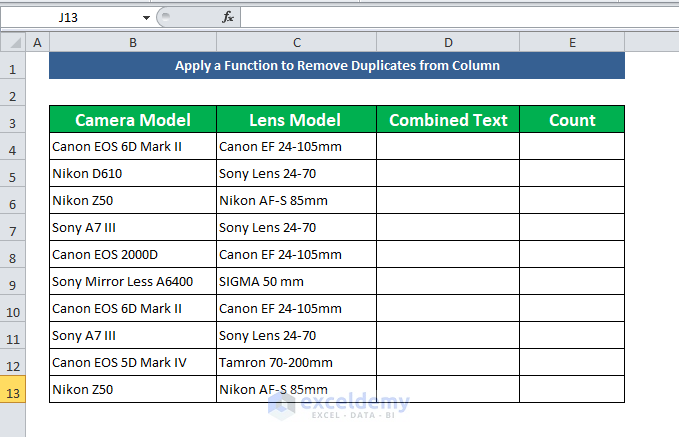Select row 5 header
The height and width of the screenshot is (437, 679).
pyautogui.click(x=13, y=173)
